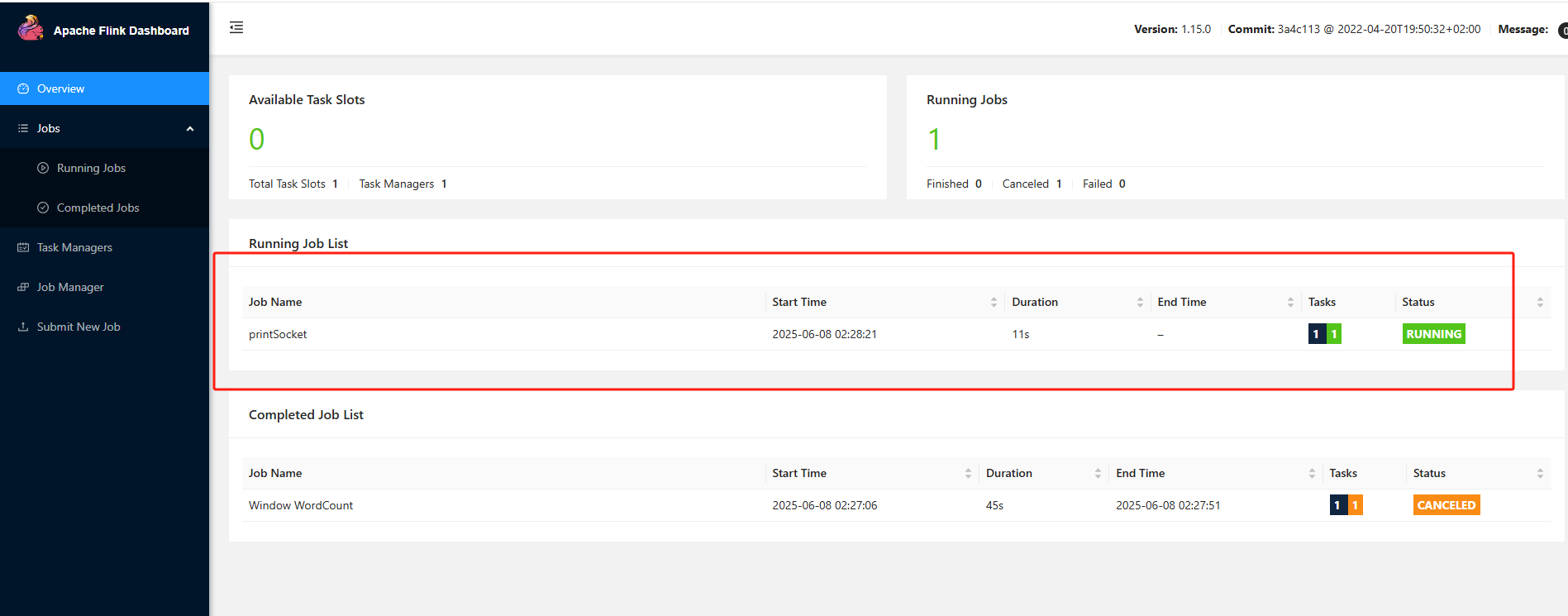Click the Commit 3a4c113 text
The width and height of the screenshot is (1568, 616).
coord(1354,29)
